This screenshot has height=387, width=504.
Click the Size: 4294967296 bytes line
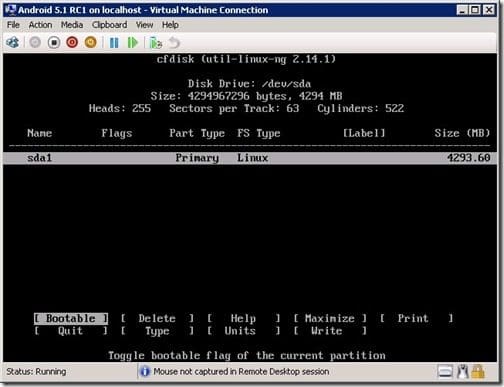tap(246, 96)
